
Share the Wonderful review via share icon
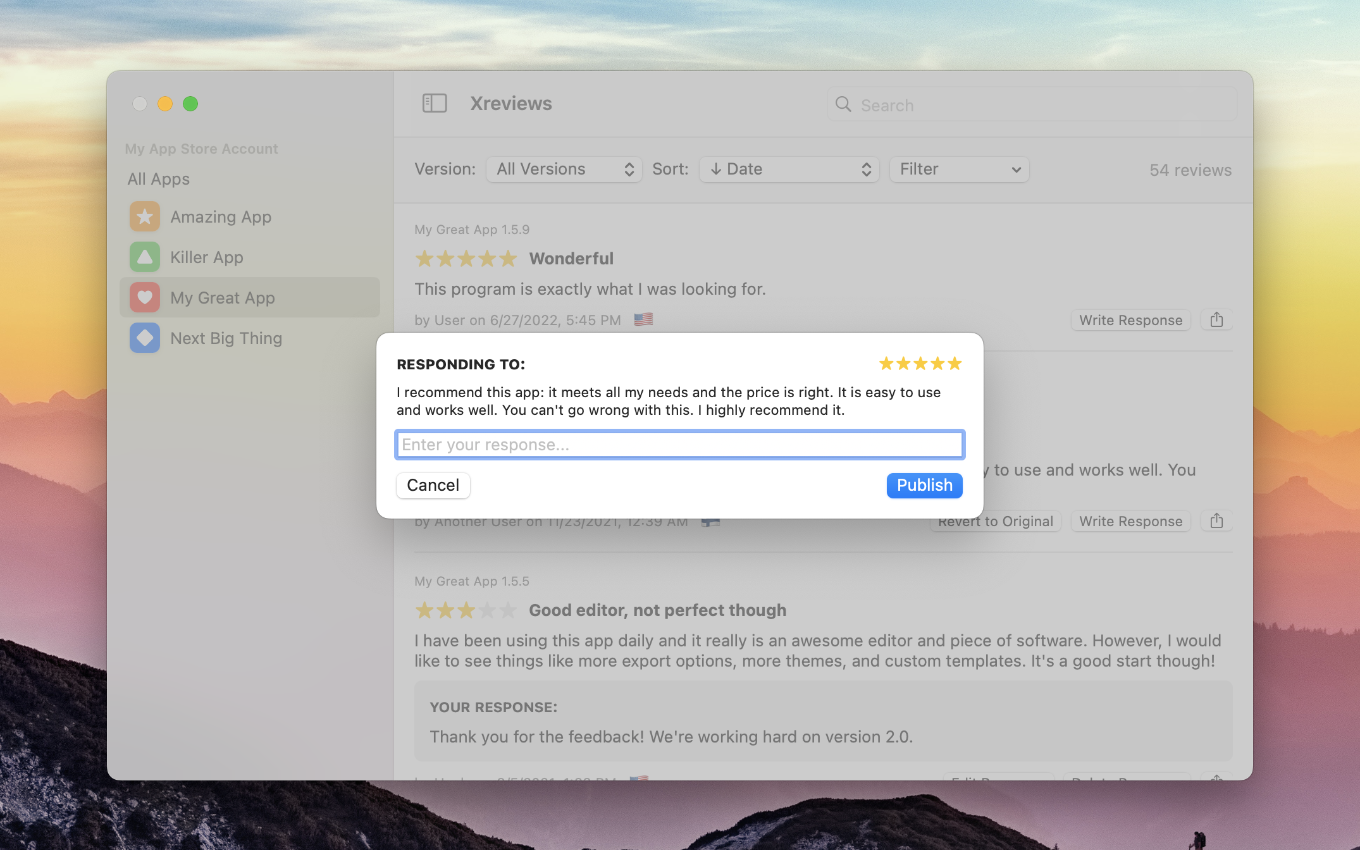(1216, 320)
